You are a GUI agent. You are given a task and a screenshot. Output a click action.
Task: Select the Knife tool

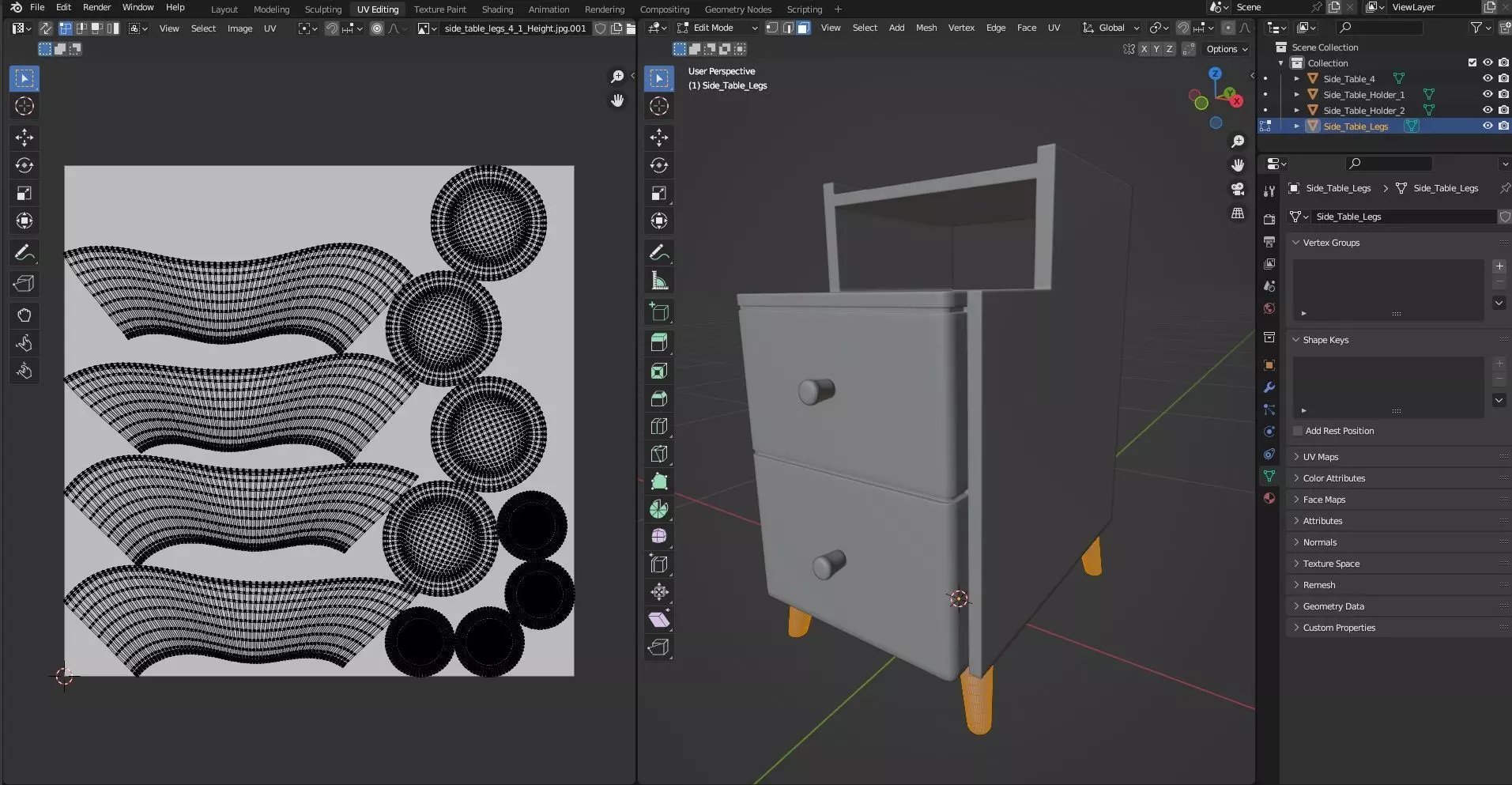pos(659,454)
